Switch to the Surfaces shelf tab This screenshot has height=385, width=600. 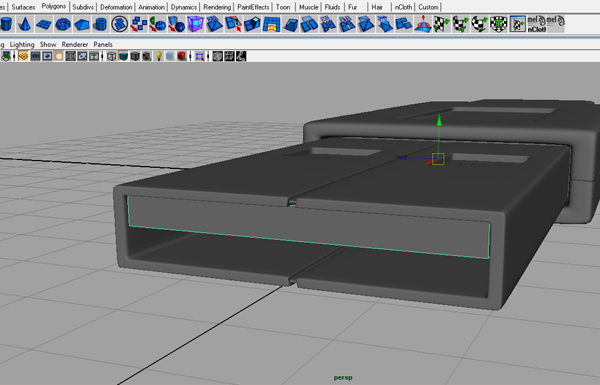point(23,7)
